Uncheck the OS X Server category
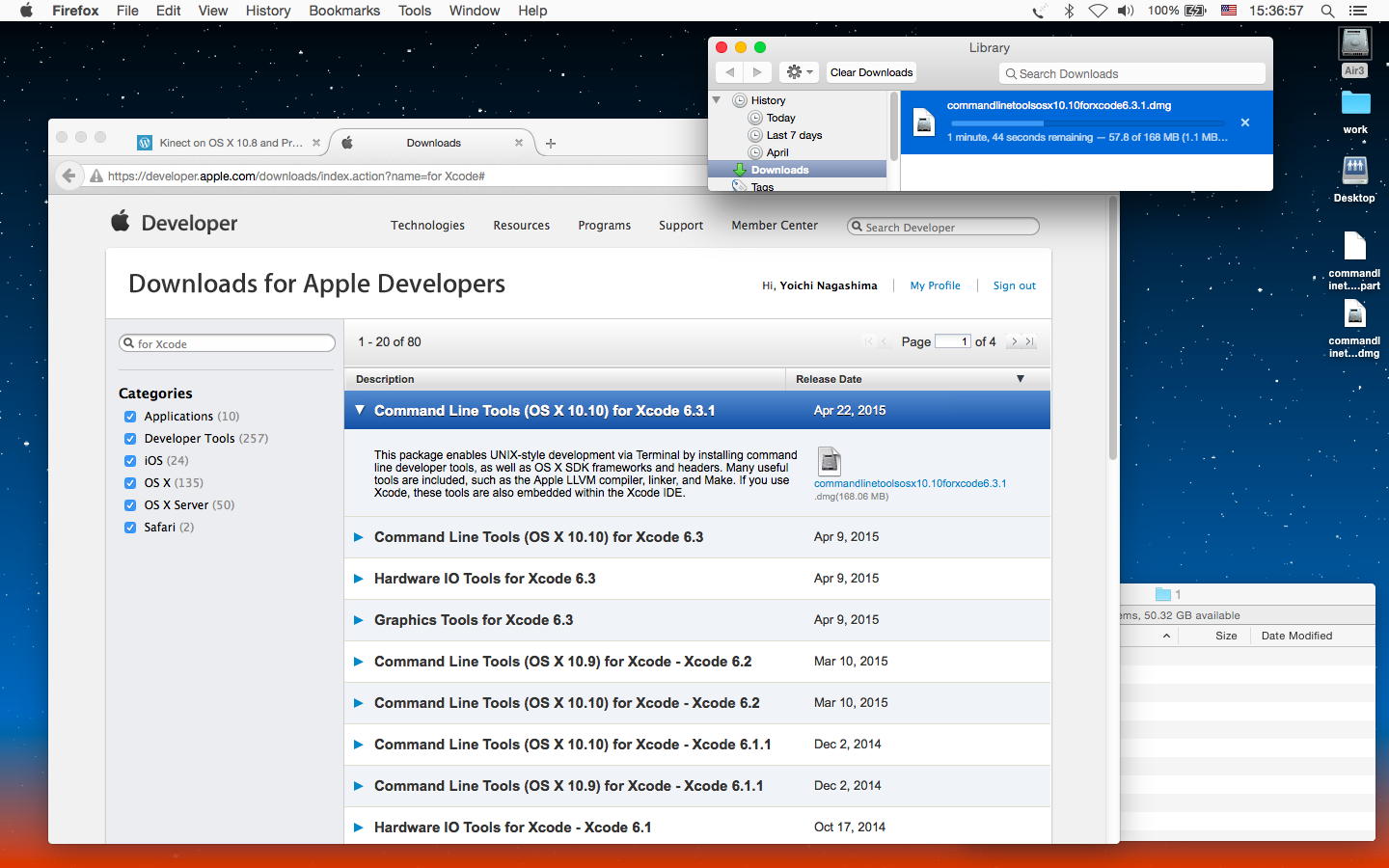1389x868 pixels. pos(130,505)
